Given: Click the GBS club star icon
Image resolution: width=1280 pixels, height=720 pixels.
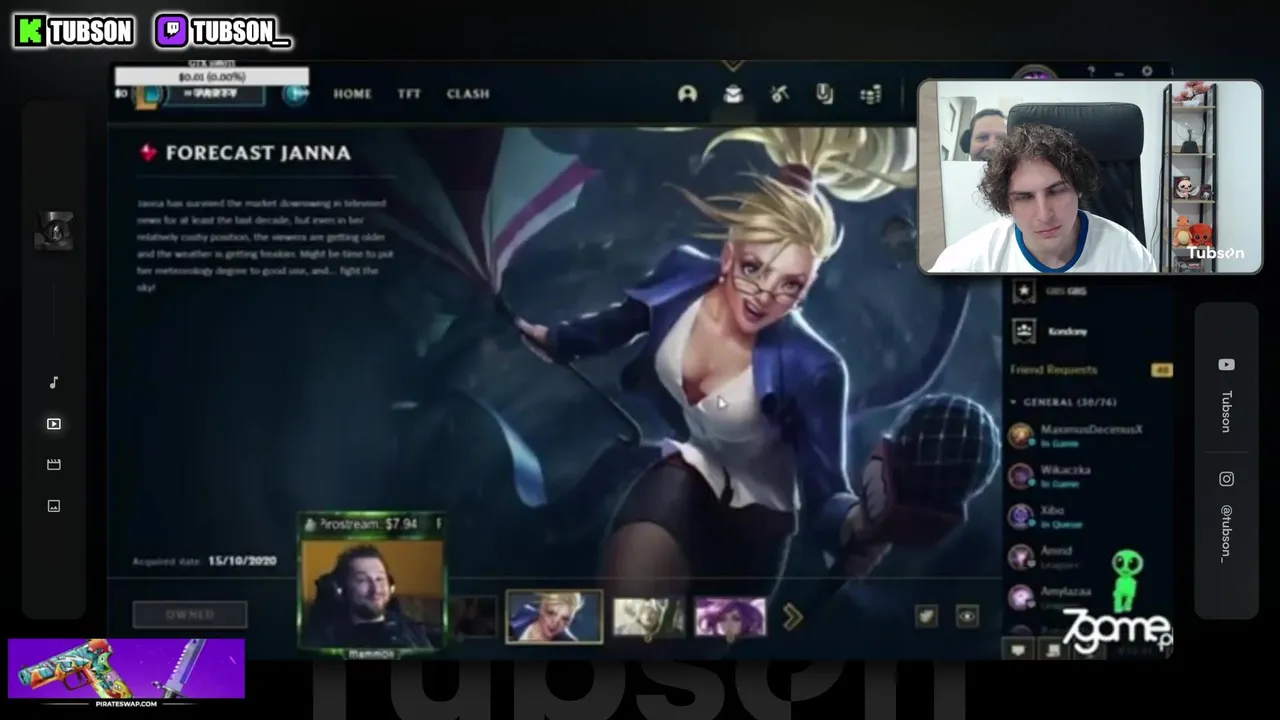Looking at the screenshot, I should pyautogui.click(x=1023, y=292).
